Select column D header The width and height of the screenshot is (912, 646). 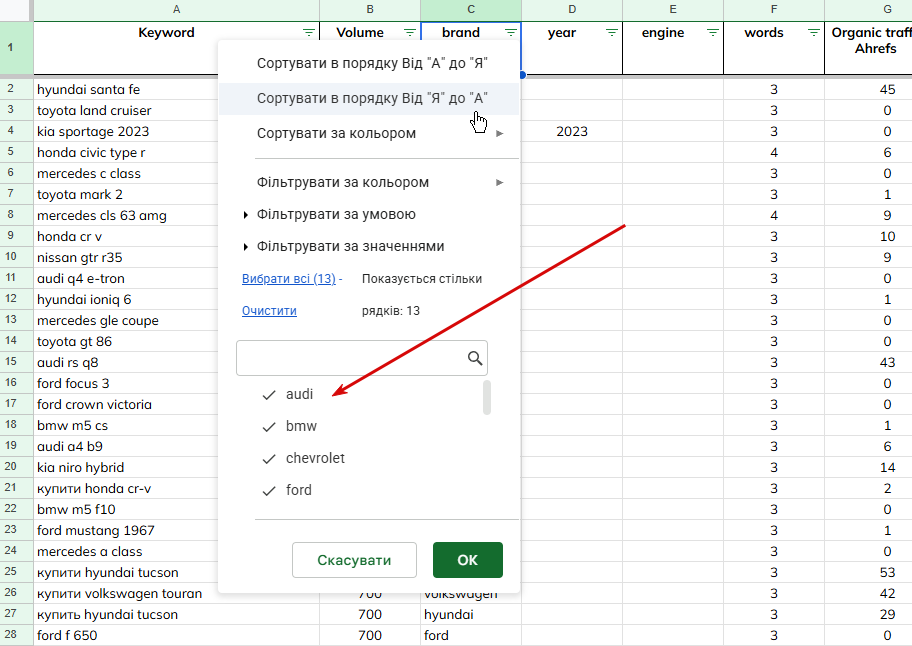pos(572,9)
